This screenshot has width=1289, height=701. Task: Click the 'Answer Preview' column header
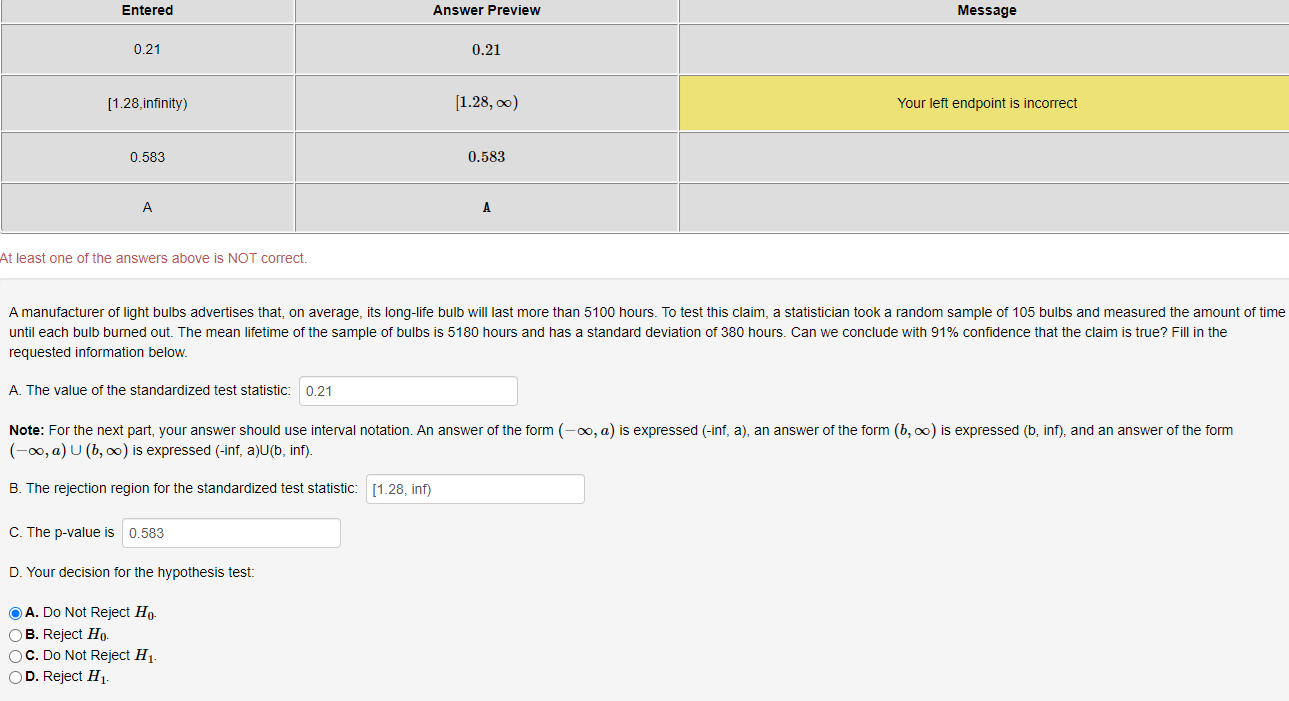[x=487, y=11]
